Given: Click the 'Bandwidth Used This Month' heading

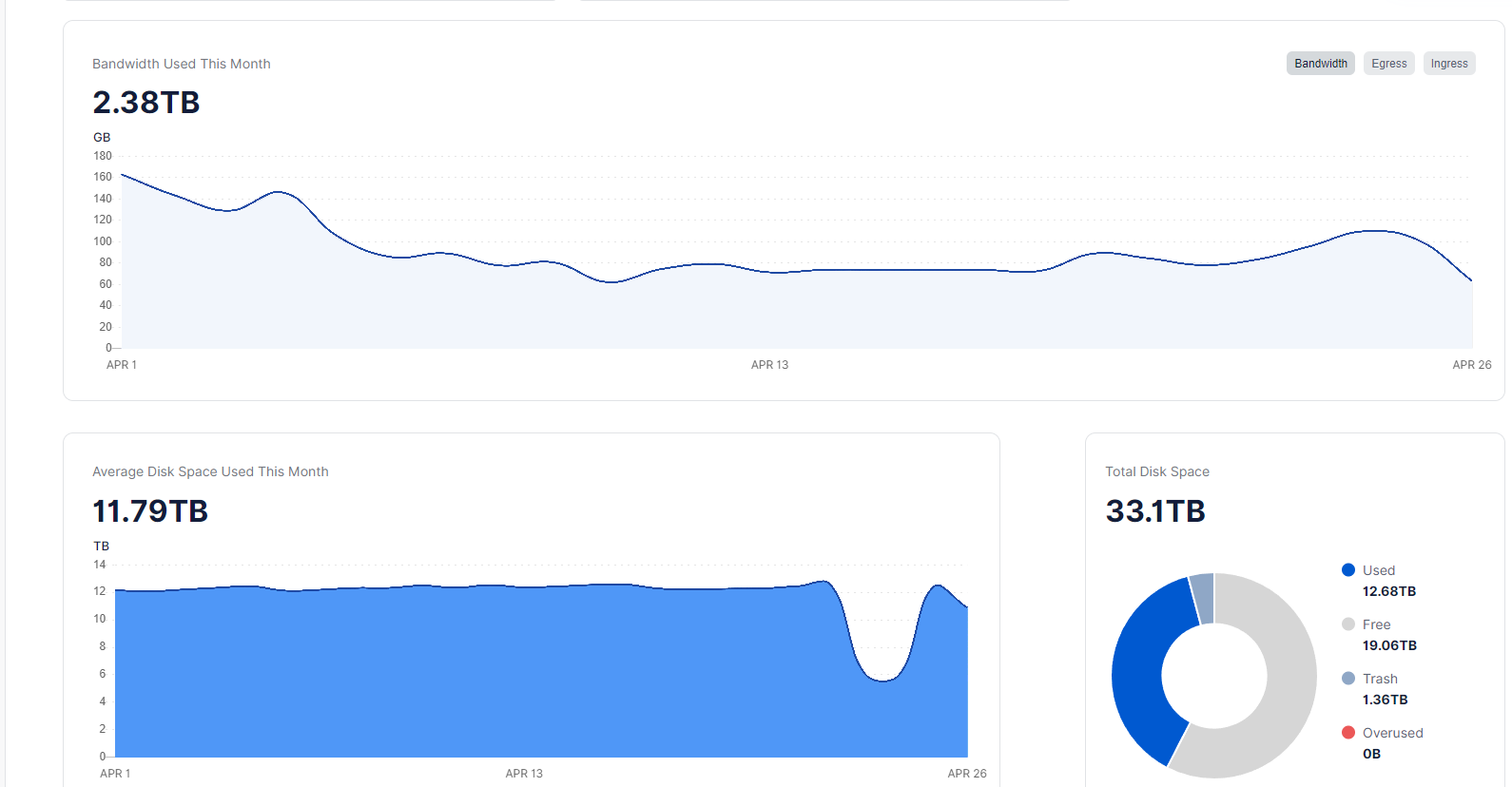Looking at the screenshot, I should (182, 64).
